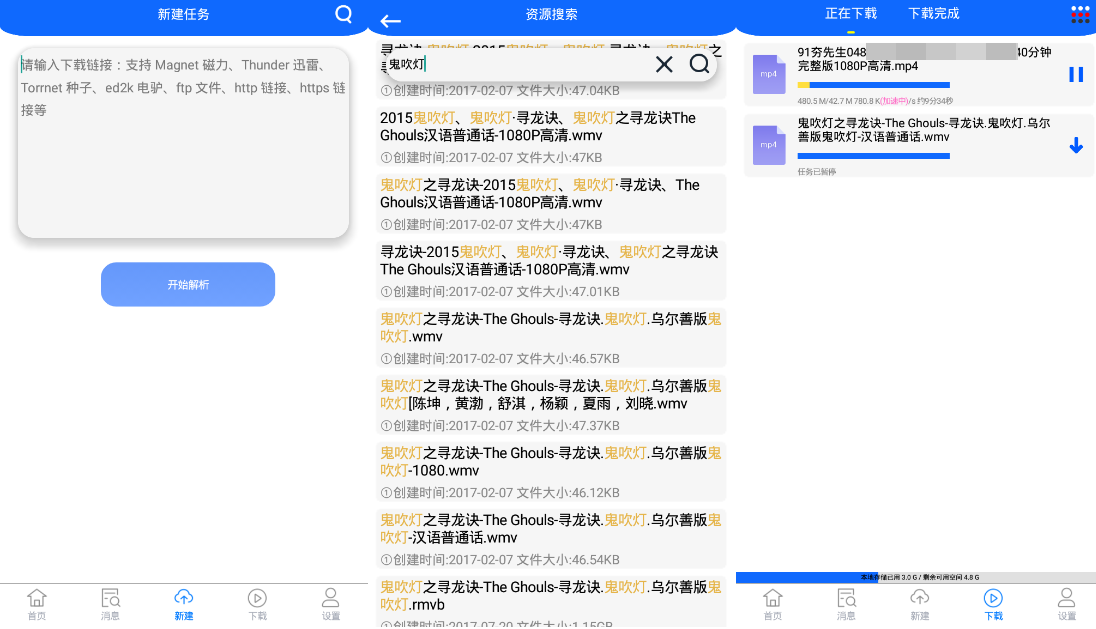Tap the search icon in 新建任务 header
Viewport: 1096px width, 629px height.
(x=343, y=14)
